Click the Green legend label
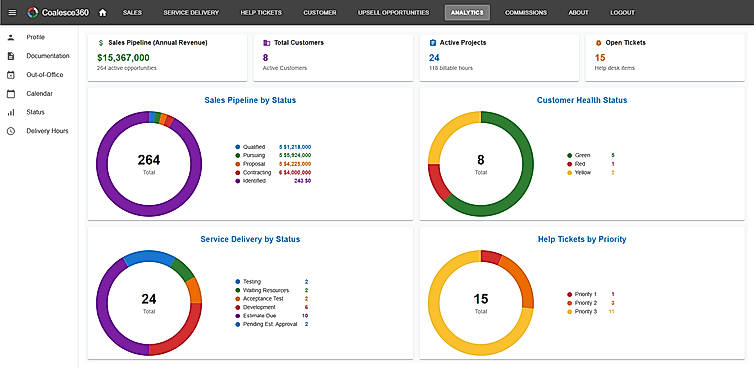The width and height of the screenshot is (754, 368). point(583,155)
